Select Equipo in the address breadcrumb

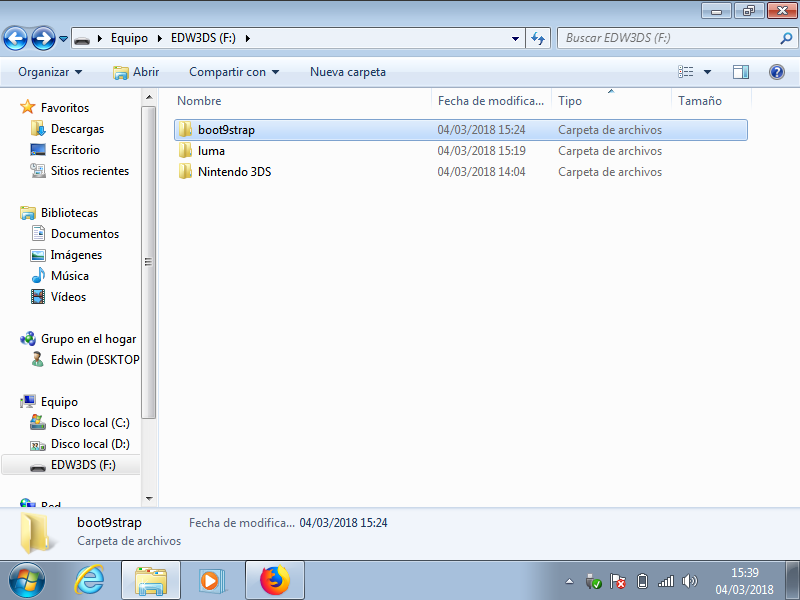click(x=129, y=38)
